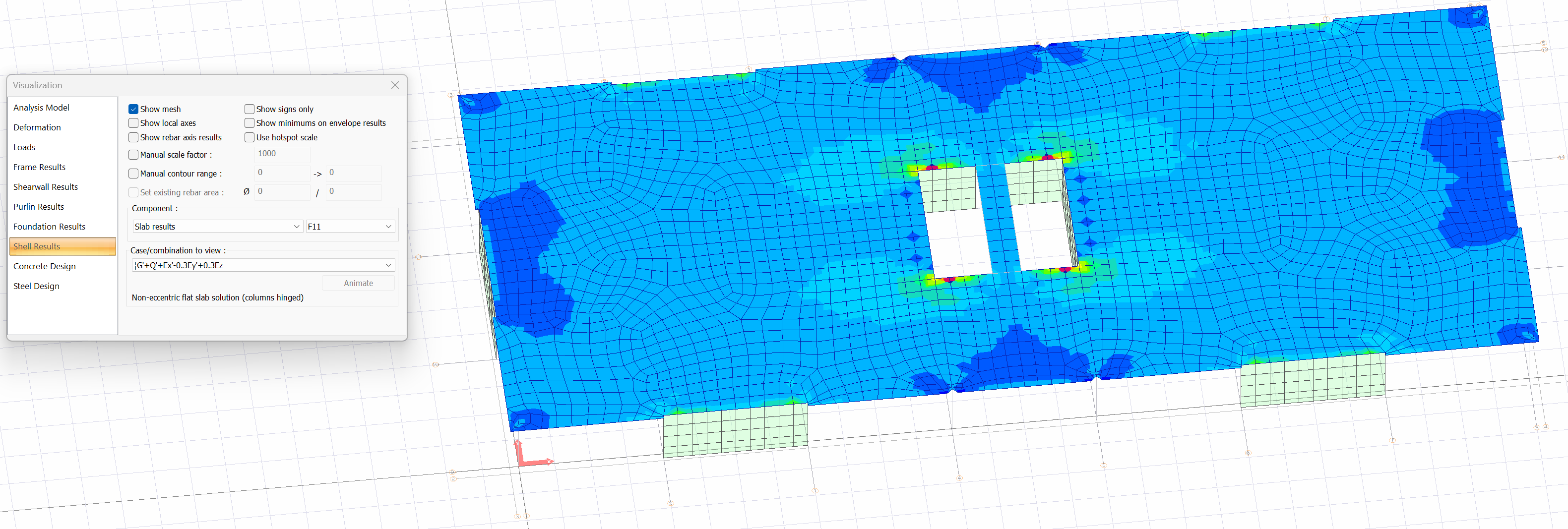Screen dimensions: 1568x529
Task: Select Foundation Results
Action: [x=49, y=226]
